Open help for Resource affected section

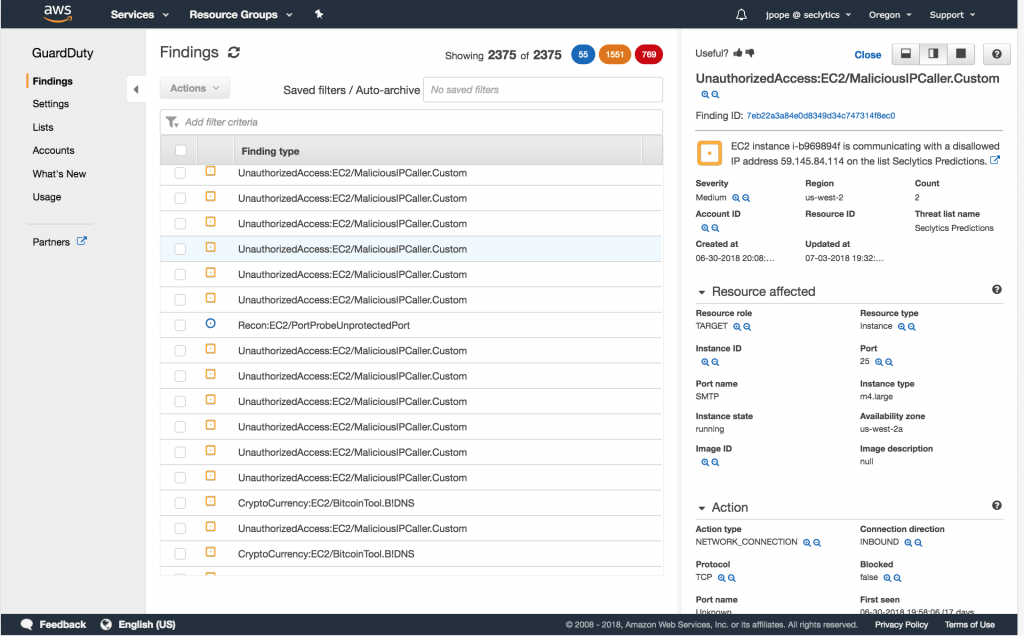click(997, 290)
